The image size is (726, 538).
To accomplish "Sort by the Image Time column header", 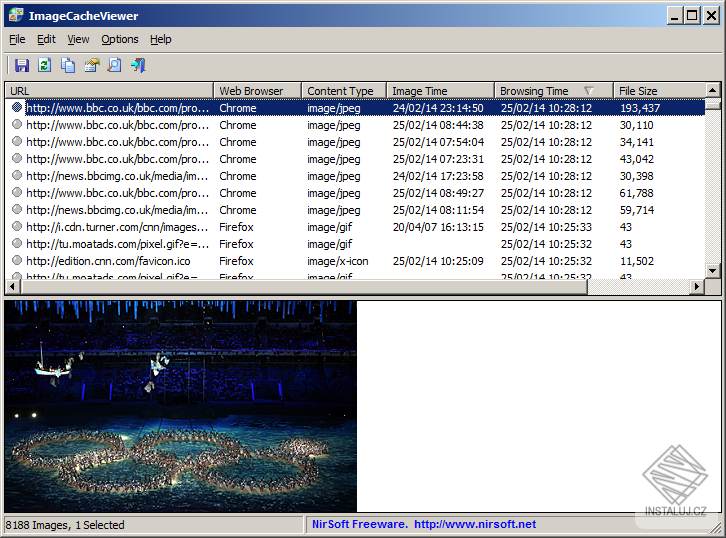I will [440, 91].
